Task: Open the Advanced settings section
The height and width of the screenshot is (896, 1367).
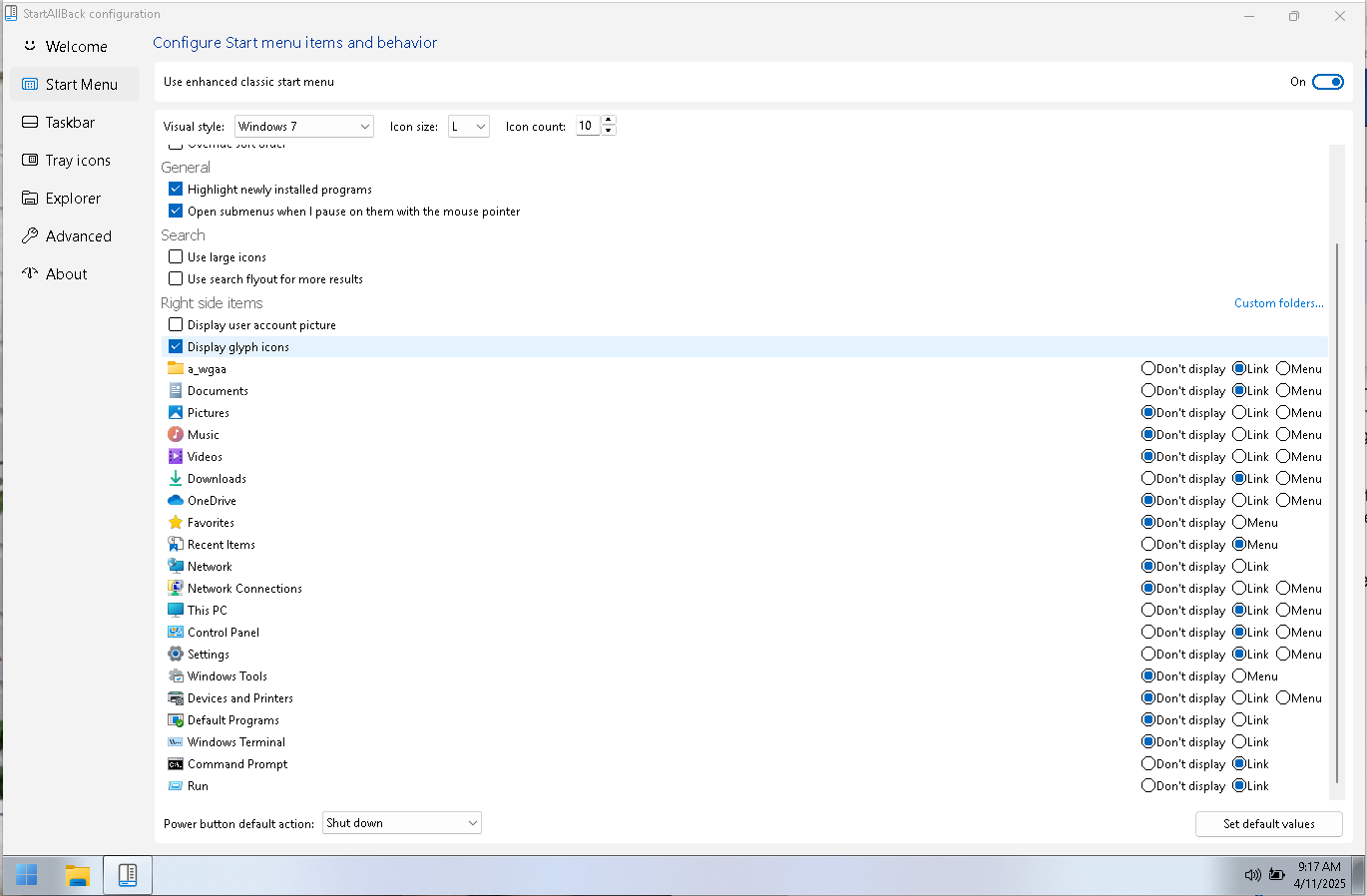Action: click(75, 236)
